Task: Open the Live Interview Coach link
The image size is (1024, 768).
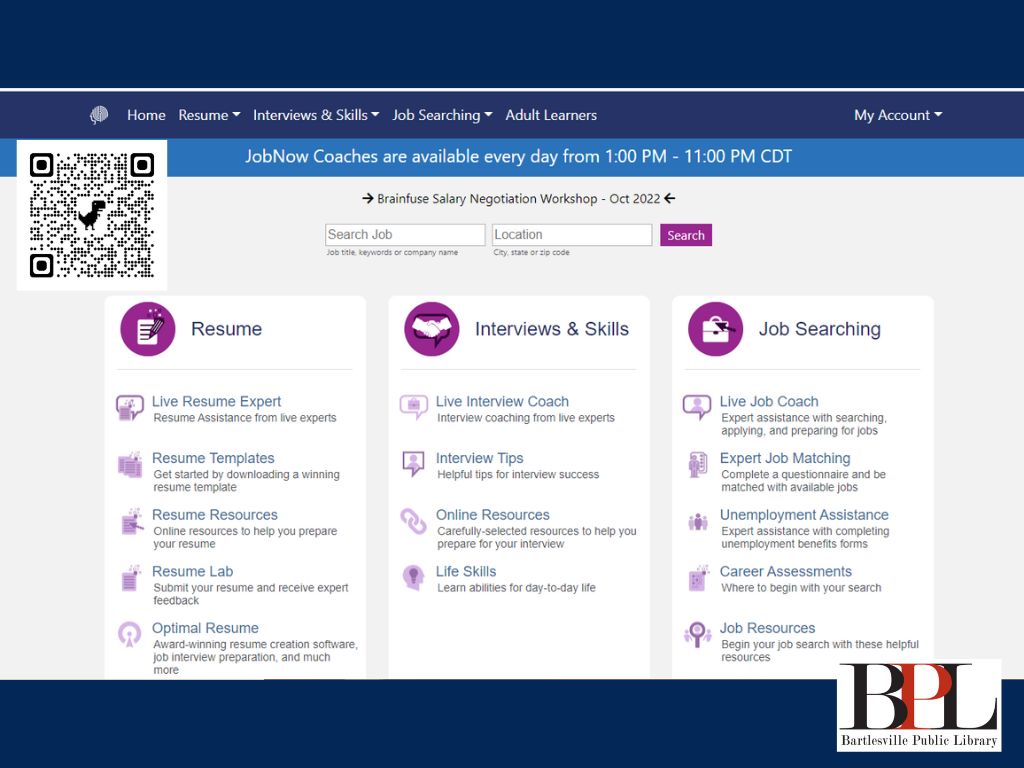Action: (502, 402)
